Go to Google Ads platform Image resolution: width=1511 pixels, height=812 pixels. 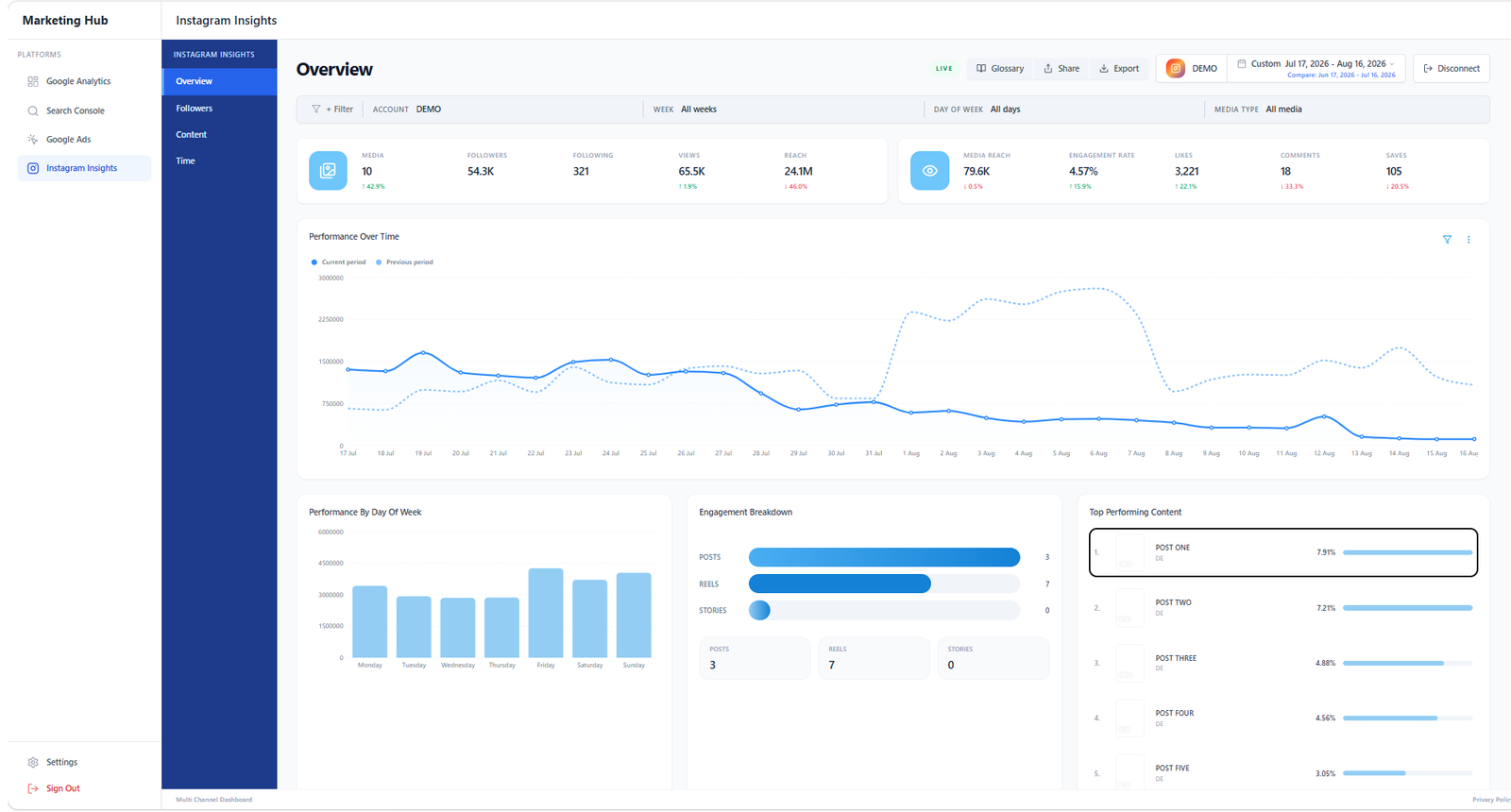(x=84, y=139)
